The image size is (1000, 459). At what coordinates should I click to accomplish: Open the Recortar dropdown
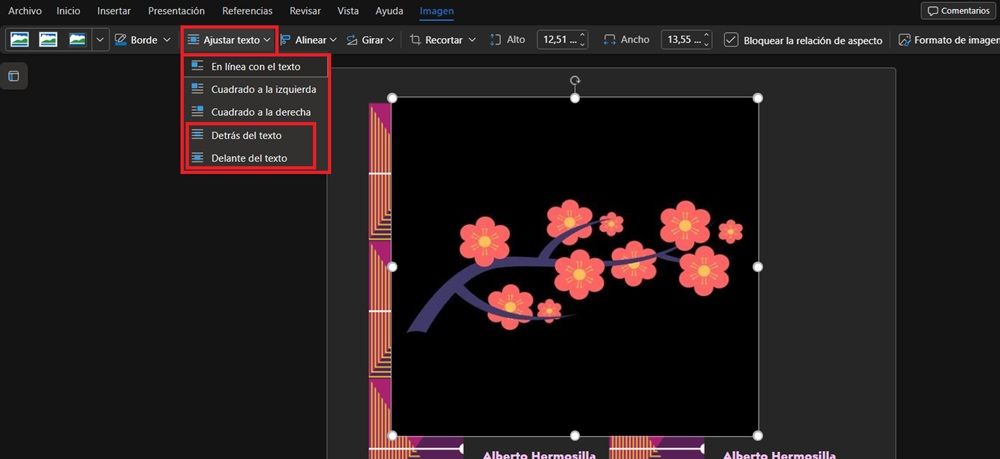[x=444, y=40]
